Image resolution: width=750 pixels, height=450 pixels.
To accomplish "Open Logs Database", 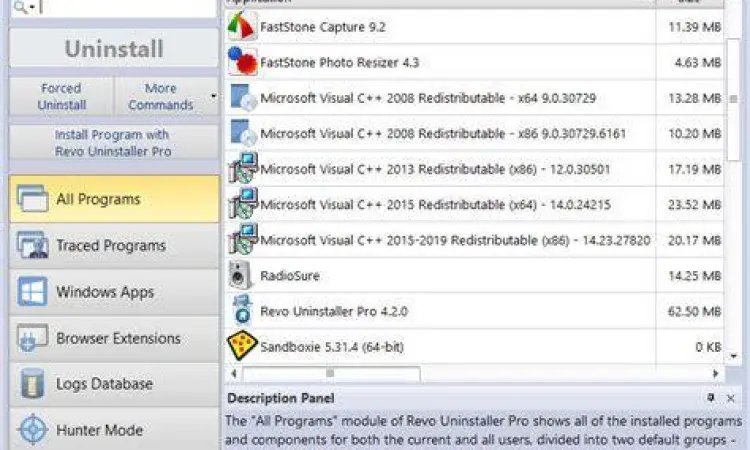I will pos(114,384).
